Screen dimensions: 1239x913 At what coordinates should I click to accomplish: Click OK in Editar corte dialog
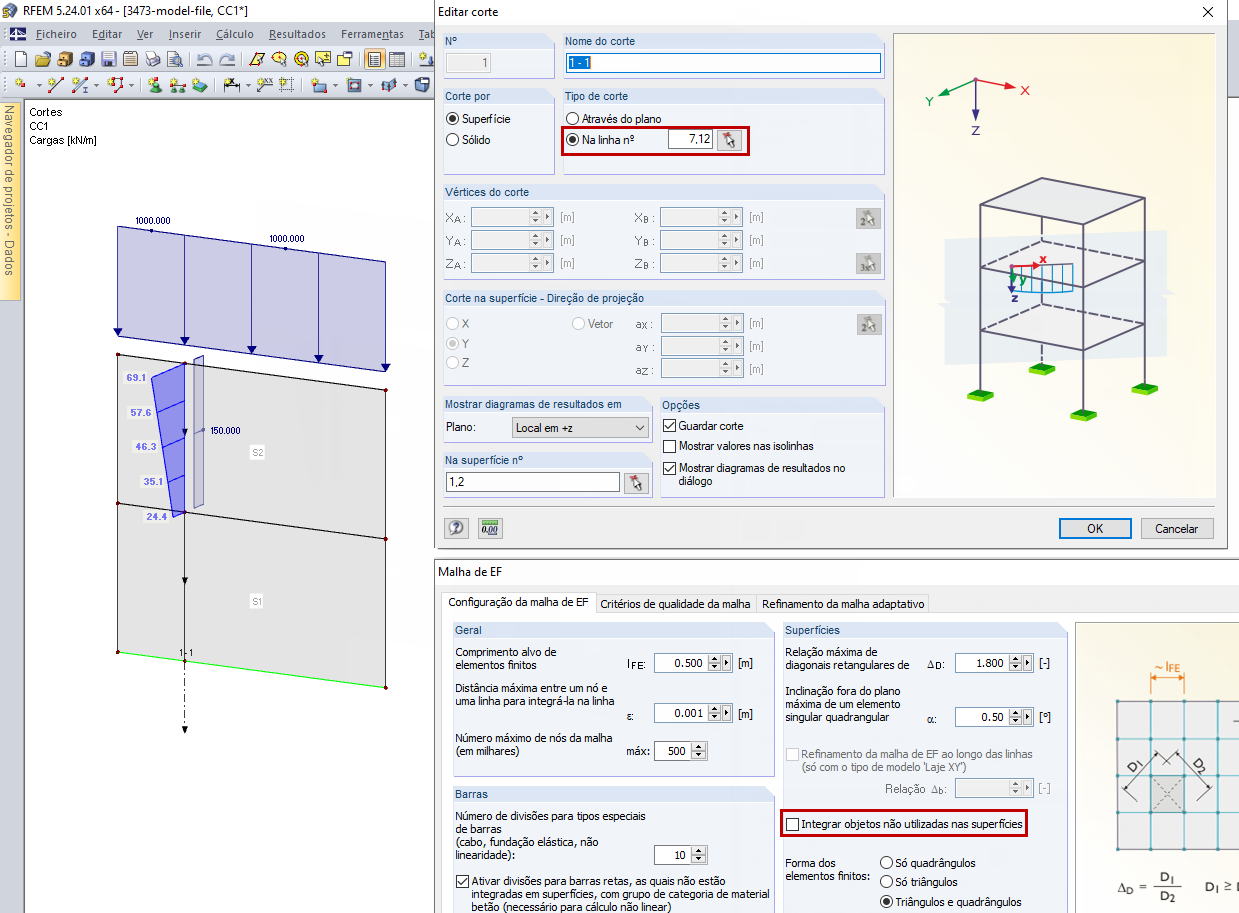point(1095,528)
